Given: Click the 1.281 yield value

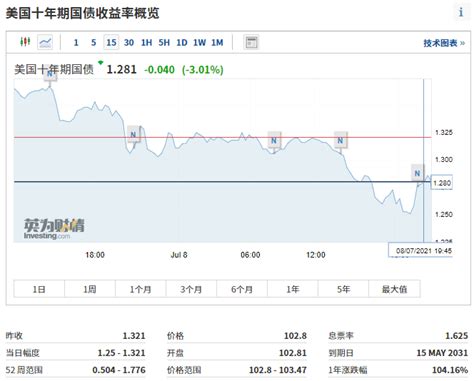Looking at the screenshot, I should 121,70.
